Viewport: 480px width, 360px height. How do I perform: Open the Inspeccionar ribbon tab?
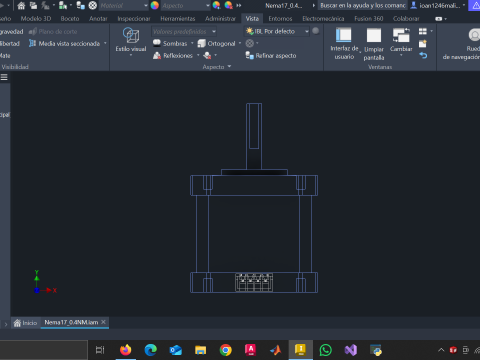[x=134, y=19]
